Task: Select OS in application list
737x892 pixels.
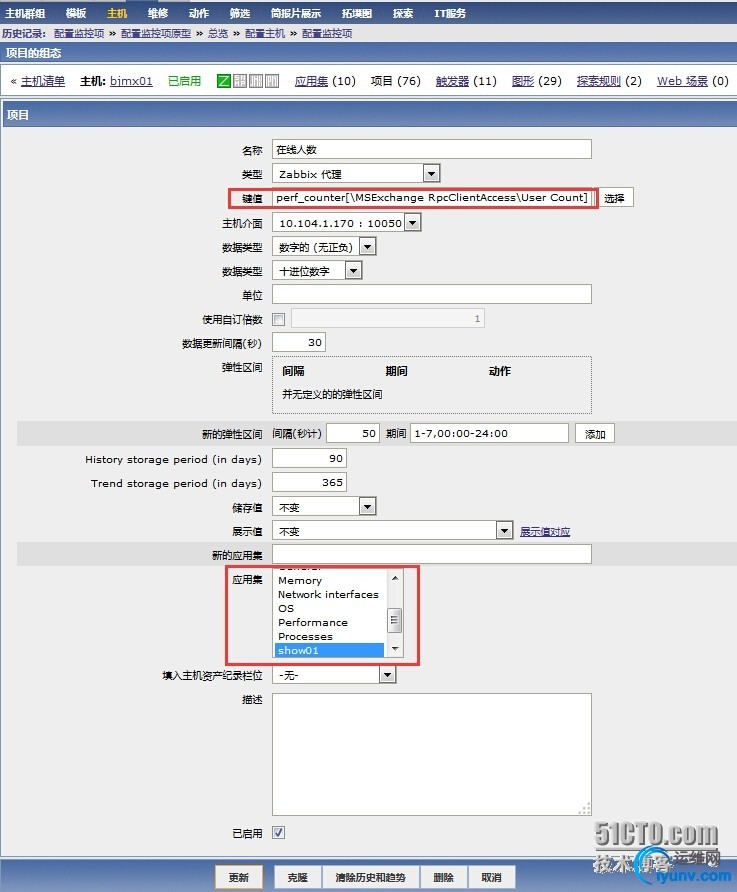Action: click(x=329, y=608)
